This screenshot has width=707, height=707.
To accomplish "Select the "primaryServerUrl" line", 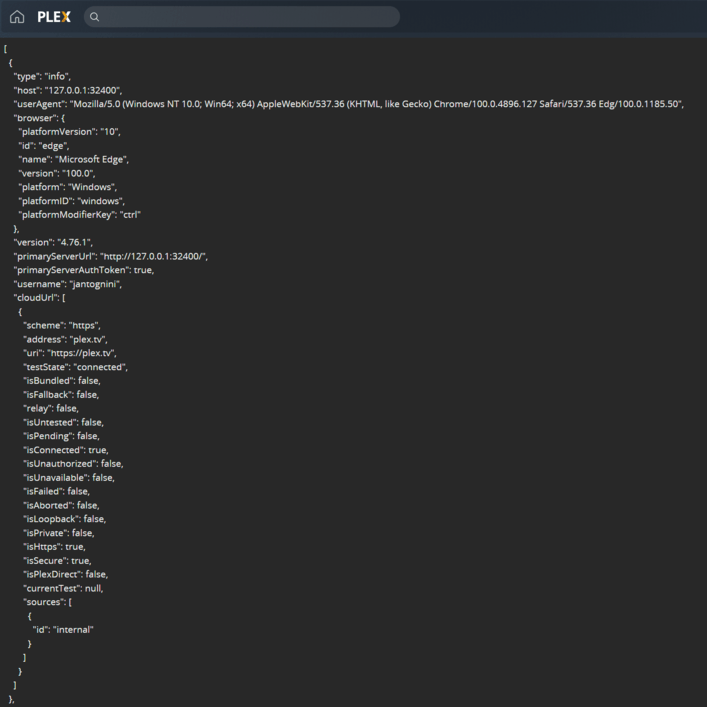I will point(111,256).
